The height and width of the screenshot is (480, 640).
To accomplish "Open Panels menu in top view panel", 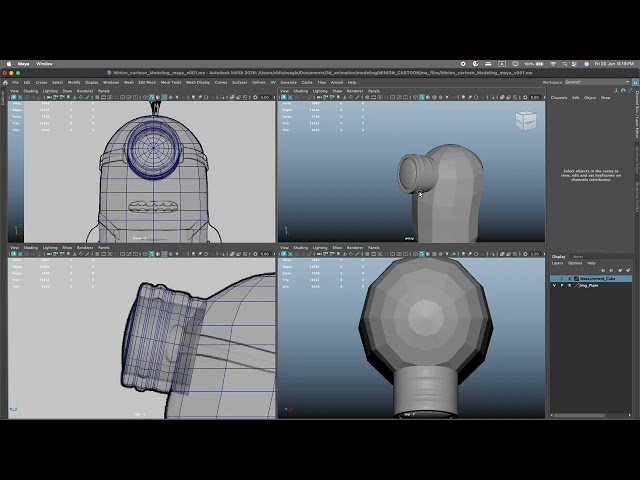I will (x=374, y=248).
